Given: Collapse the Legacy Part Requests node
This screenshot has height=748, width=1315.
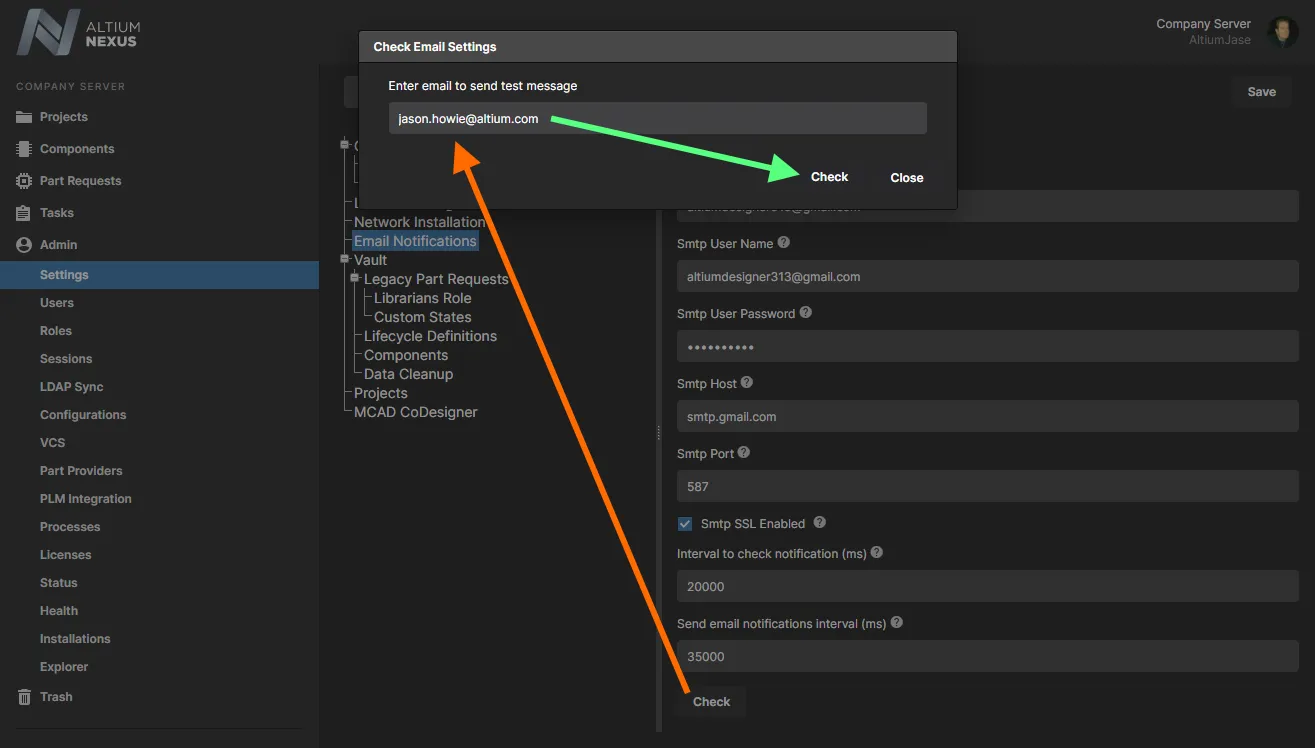Looking at the screenshot, I should 355,278.
